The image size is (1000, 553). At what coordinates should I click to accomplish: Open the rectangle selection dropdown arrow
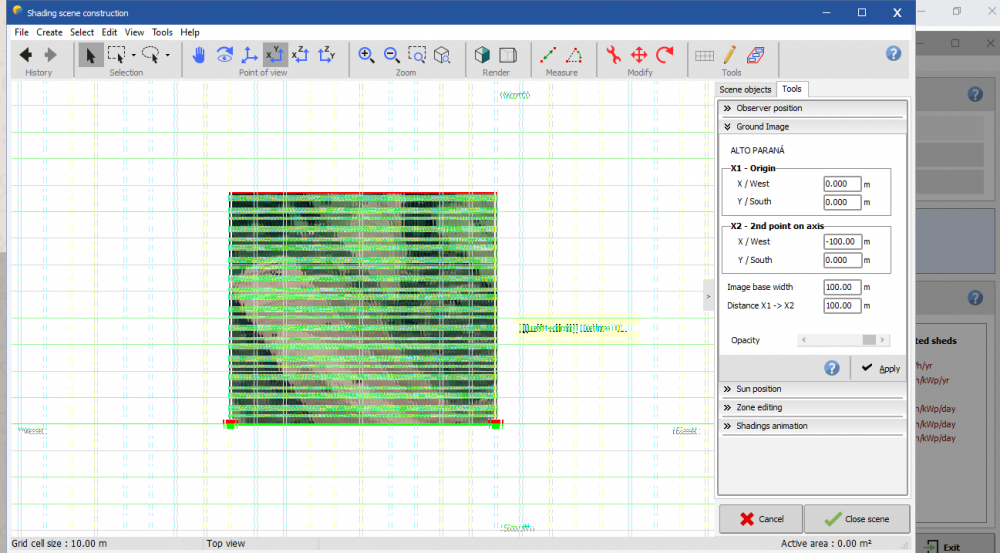(133, 55)
